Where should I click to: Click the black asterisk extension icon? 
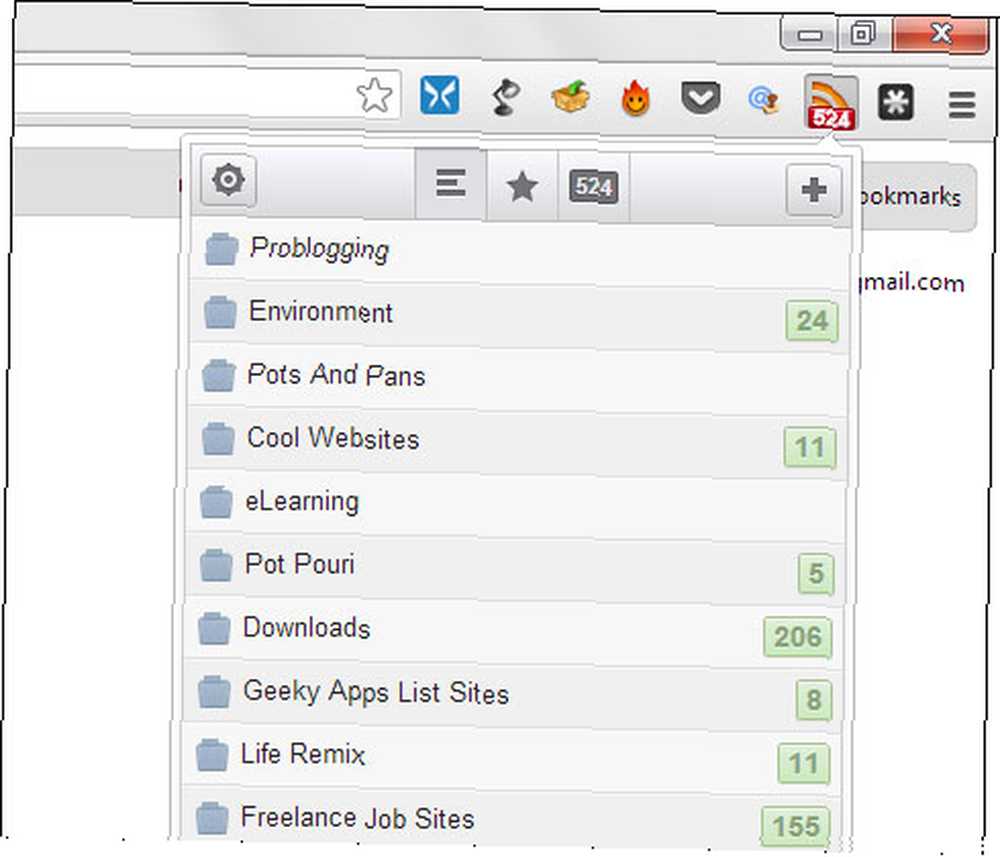[x=895, y=102]
